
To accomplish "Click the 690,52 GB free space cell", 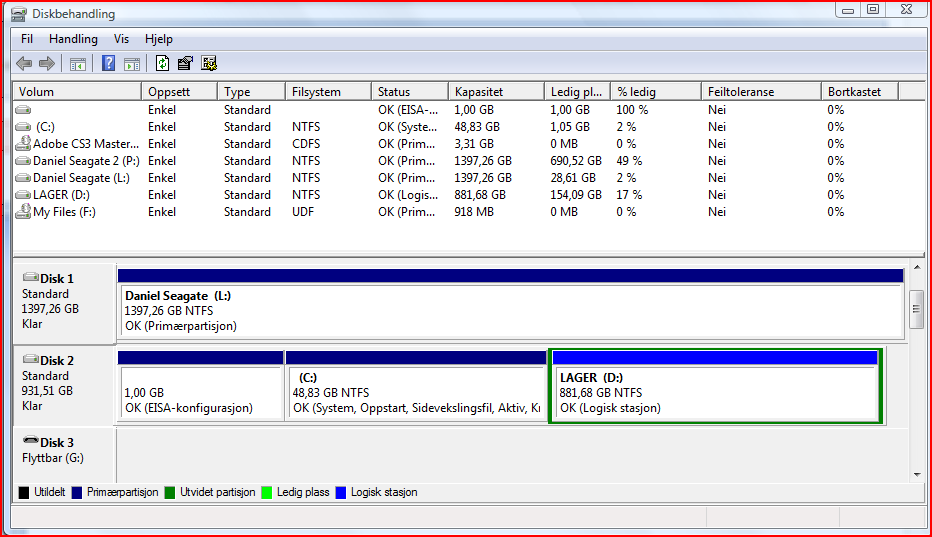I will 576,161.
